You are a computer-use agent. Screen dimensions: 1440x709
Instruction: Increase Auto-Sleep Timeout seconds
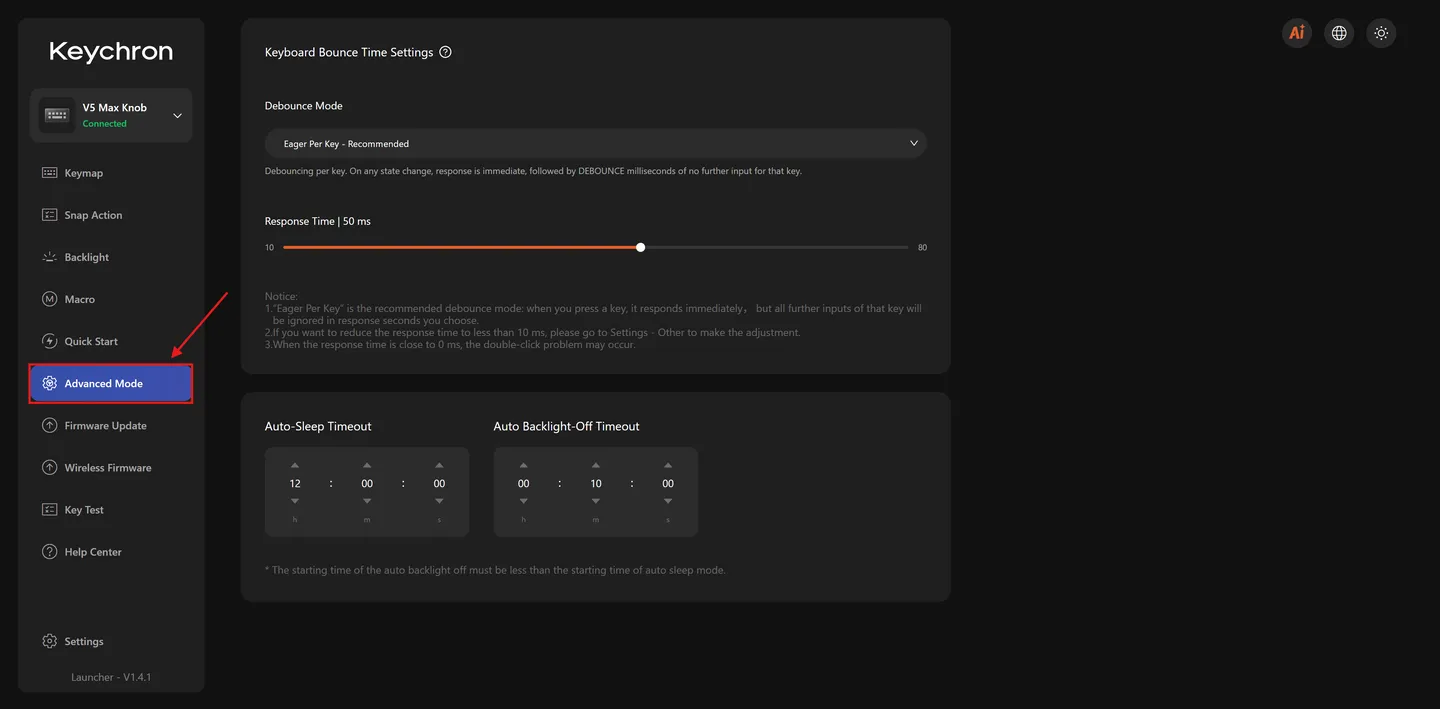pos(439,465)
